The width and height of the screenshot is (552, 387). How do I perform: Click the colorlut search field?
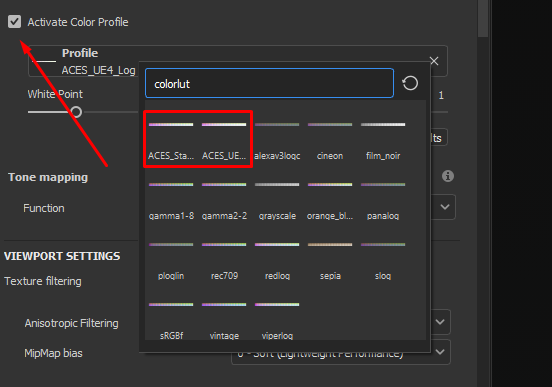tap(269, 83)
